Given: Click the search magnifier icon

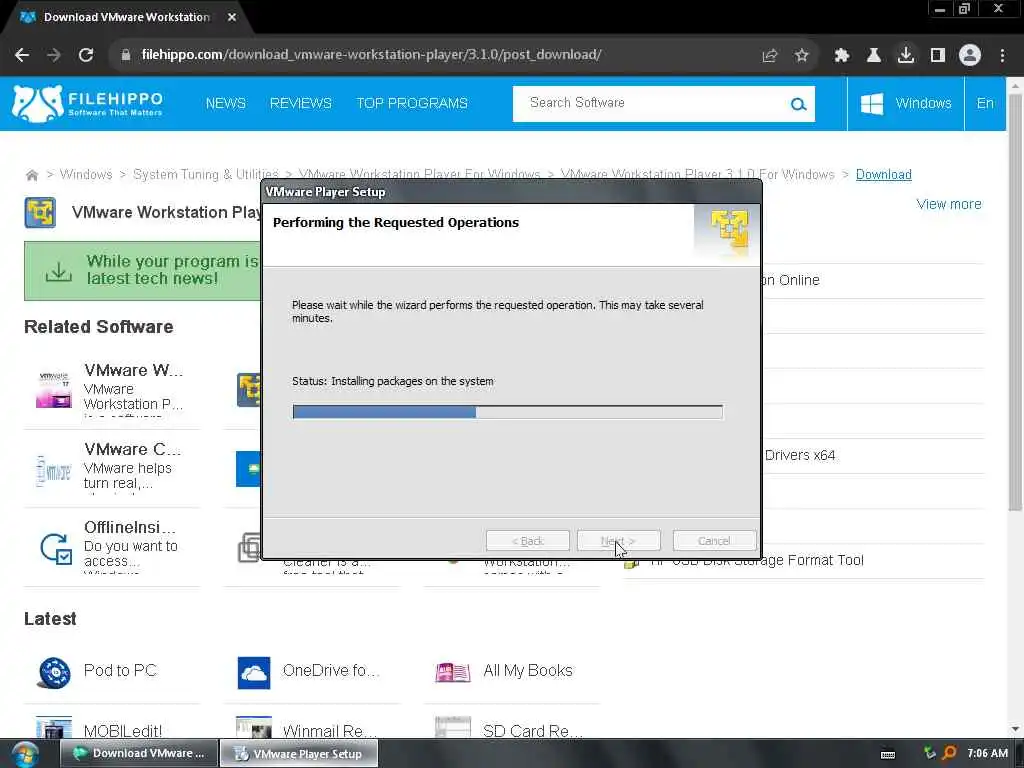Looking at the screenshot, I should pos(798,104).
